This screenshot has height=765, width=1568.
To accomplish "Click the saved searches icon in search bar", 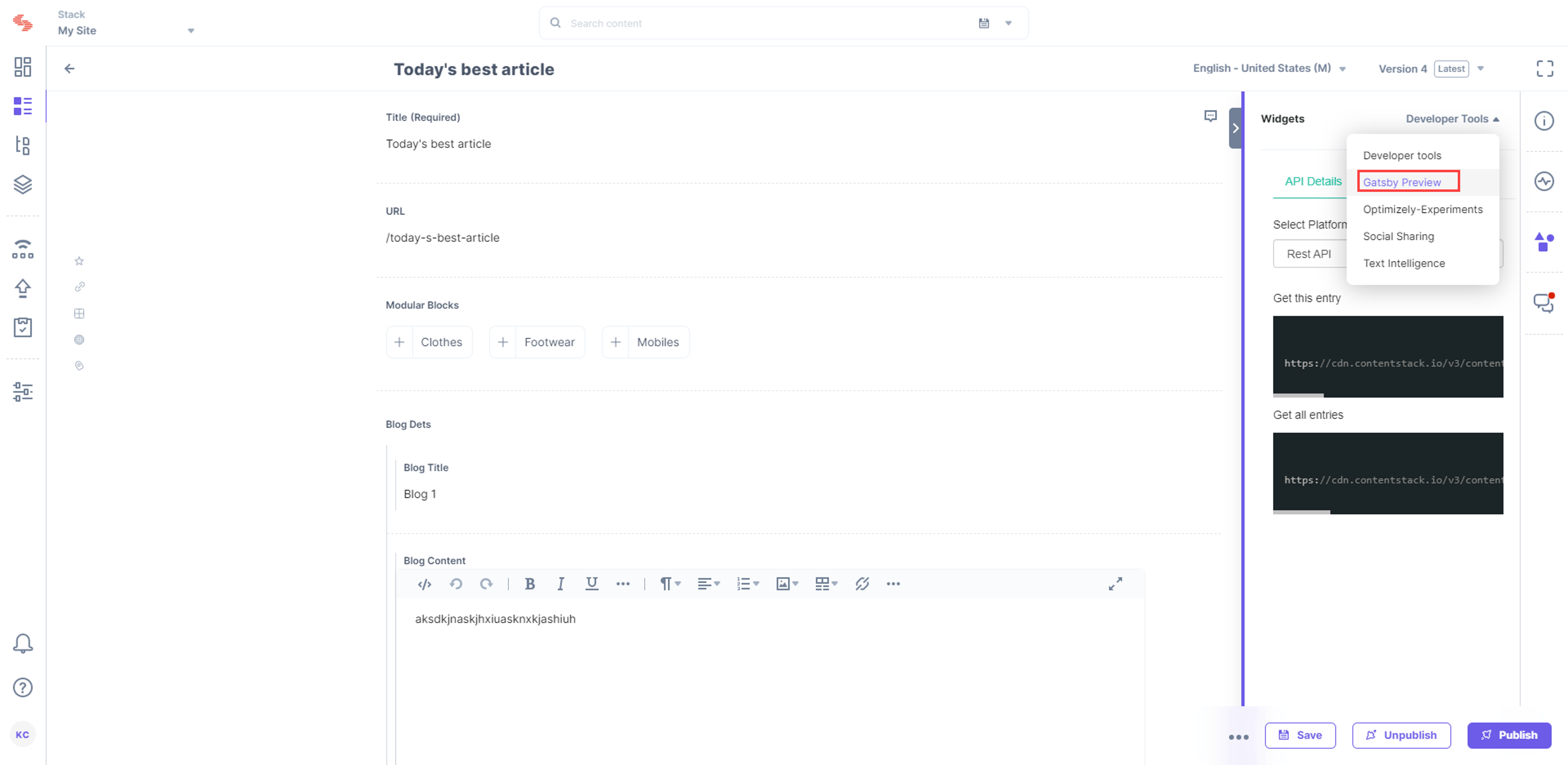I will pos(984,23).
